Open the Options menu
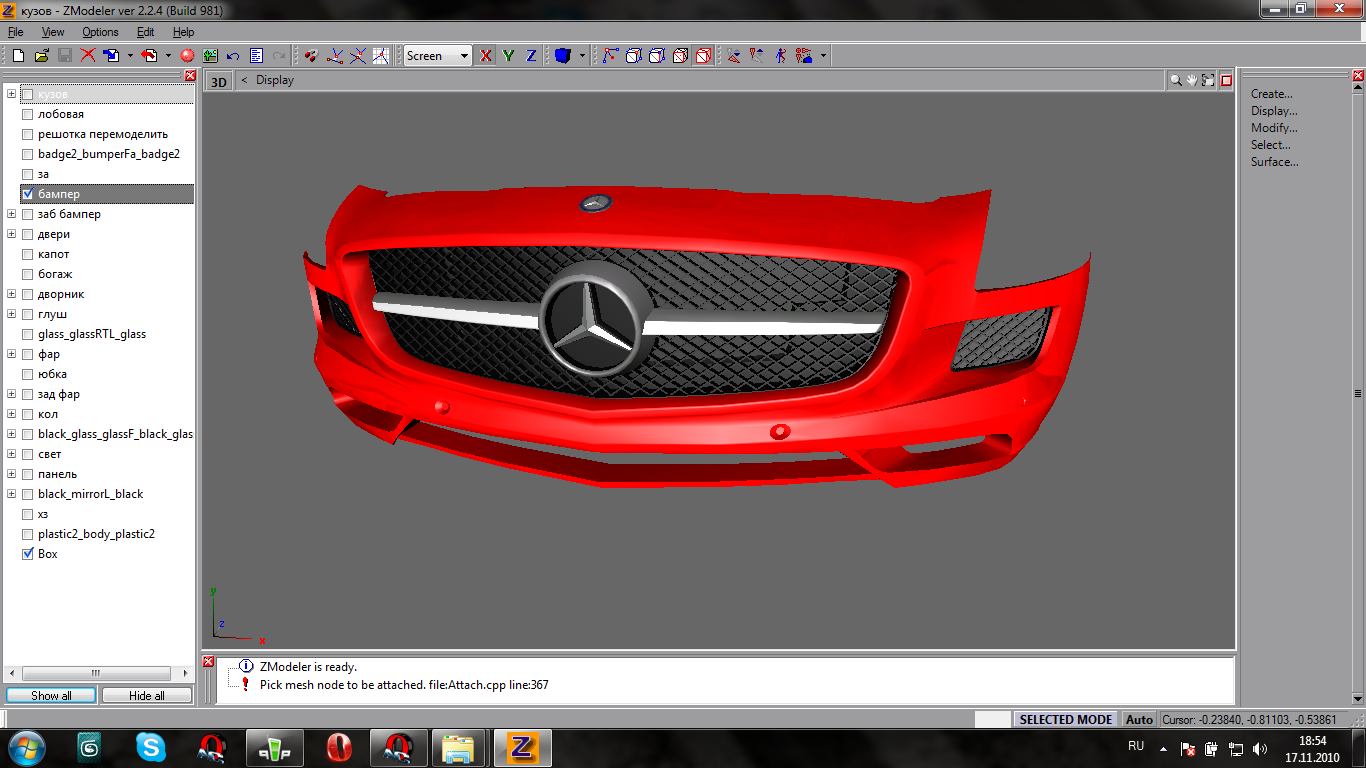The height and width of the screenshot is (768, 1366). click(100, 32)
